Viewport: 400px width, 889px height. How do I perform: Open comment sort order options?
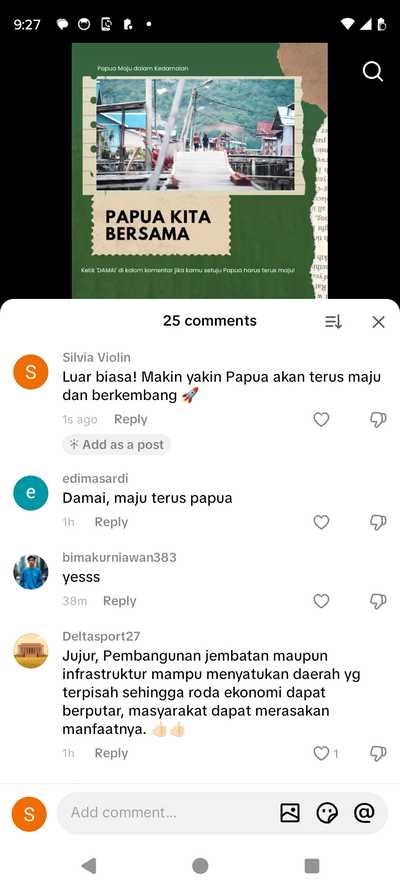pyautogui.click(x=333, y=322)
